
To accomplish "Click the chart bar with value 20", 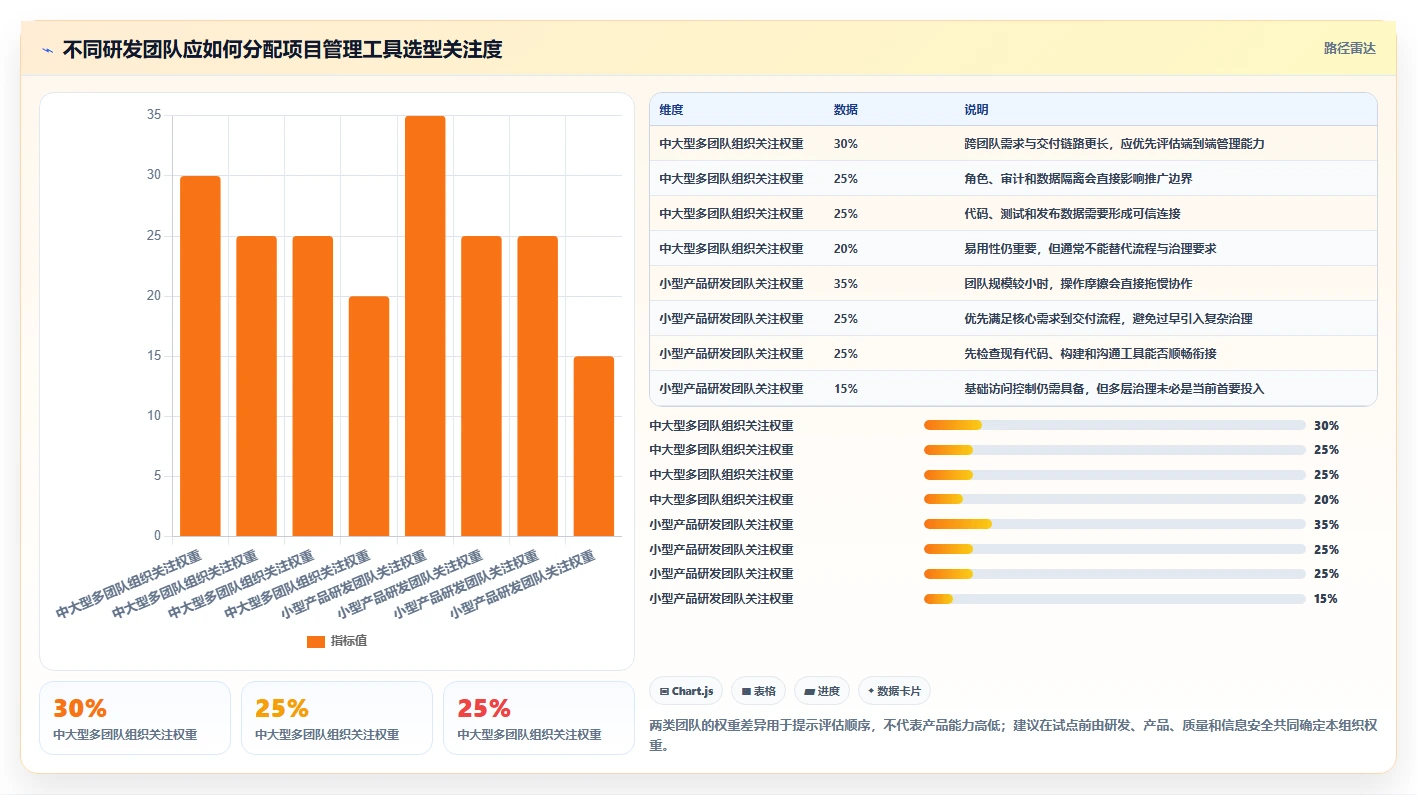I will (369, 416).
